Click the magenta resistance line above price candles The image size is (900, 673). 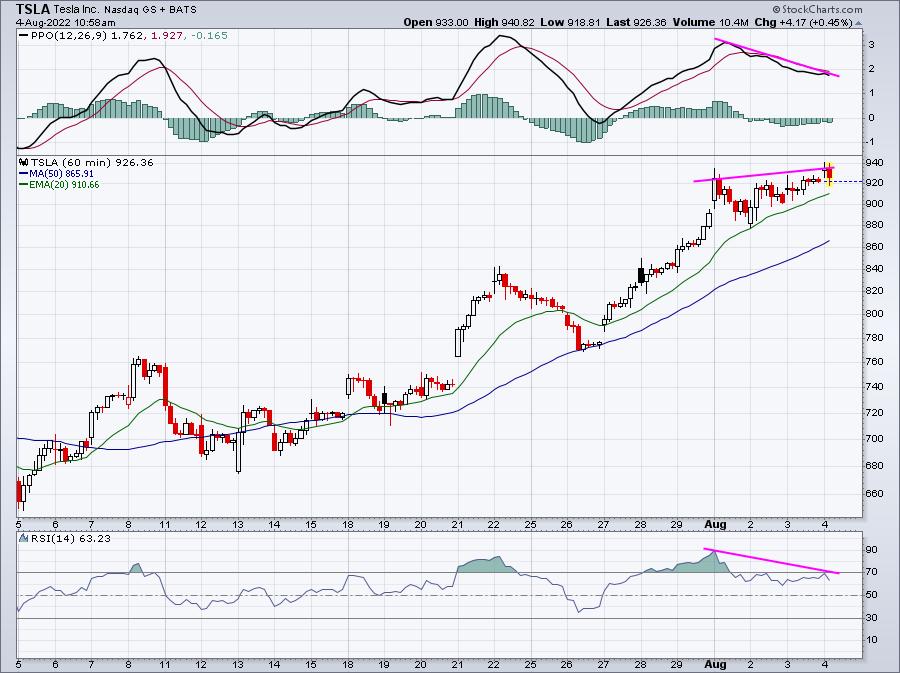click(x=764, y=174)
